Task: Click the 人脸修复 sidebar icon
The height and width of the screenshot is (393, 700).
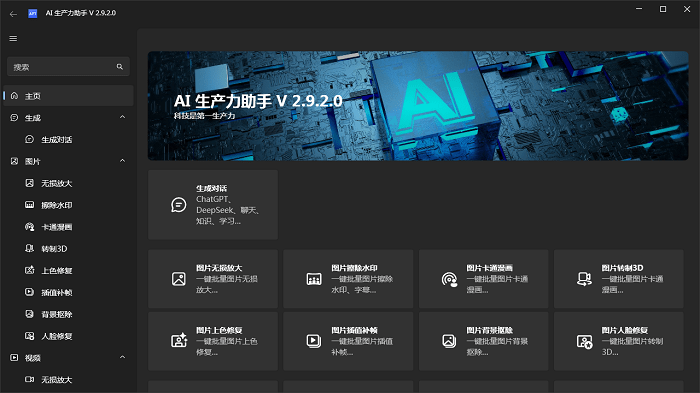Action: (x=29, y=336)
